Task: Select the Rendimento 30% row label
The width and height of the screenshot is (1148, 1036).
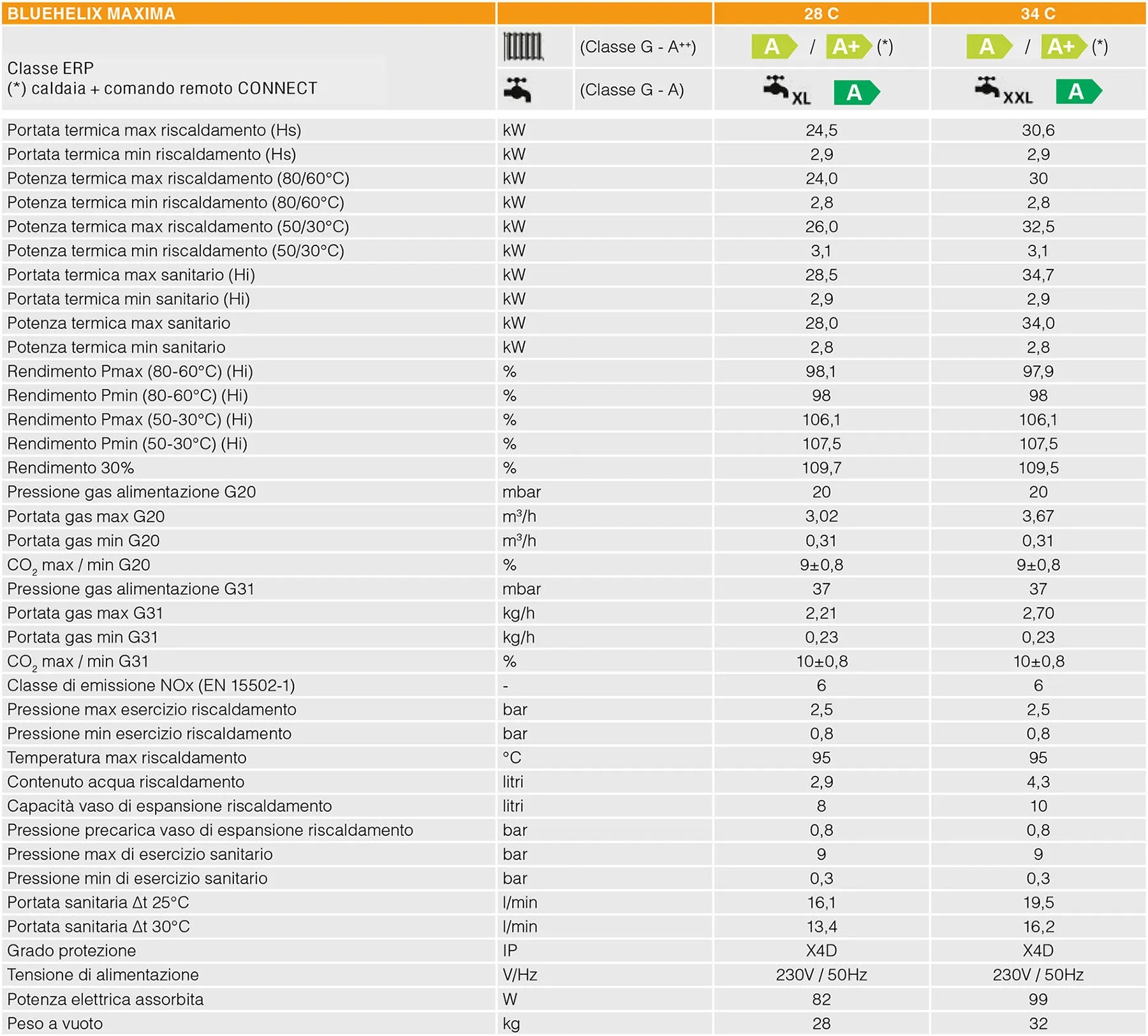Action: tap(71, 468)
